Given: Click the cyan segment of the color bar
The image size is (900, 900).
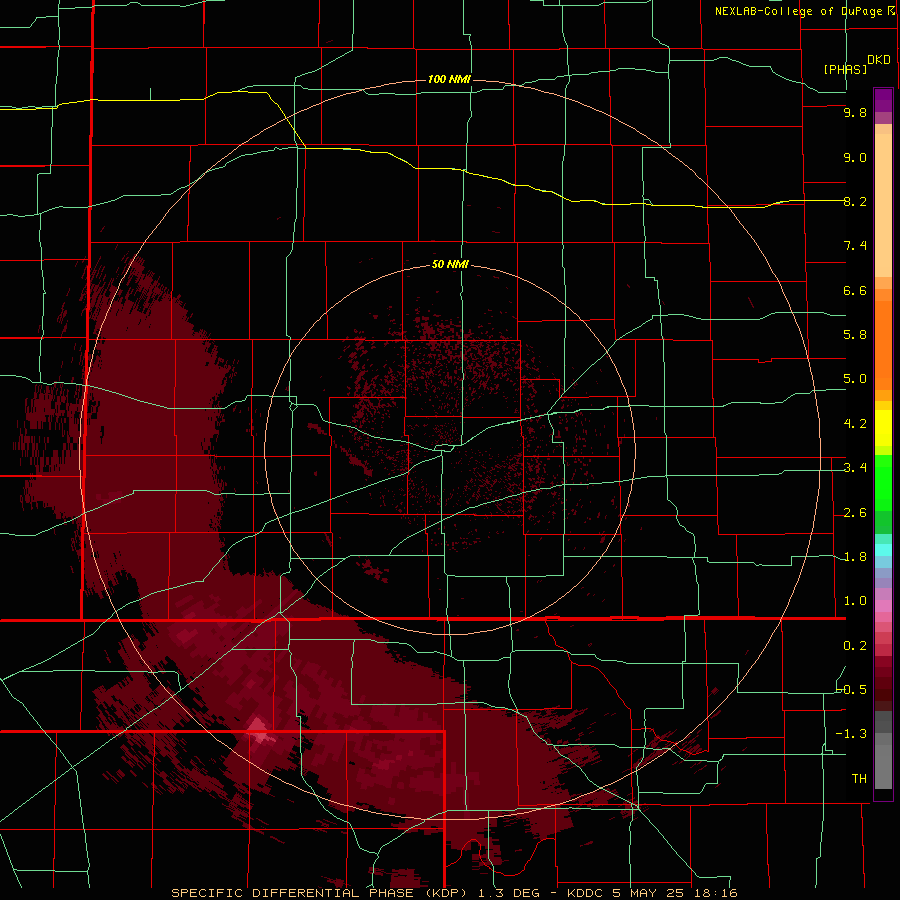Looking at the screenshot, I should pos(883,550).
